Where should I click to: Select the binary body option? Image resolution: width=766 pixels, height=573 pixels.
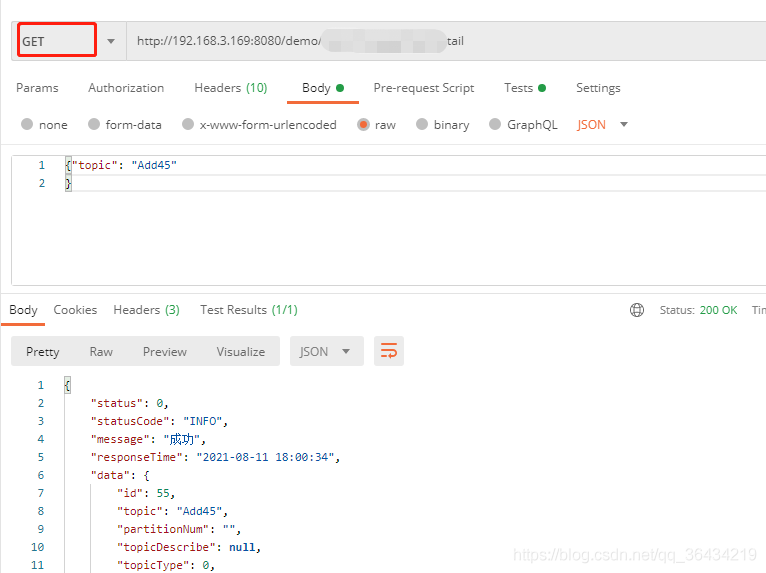click(443, 125)
